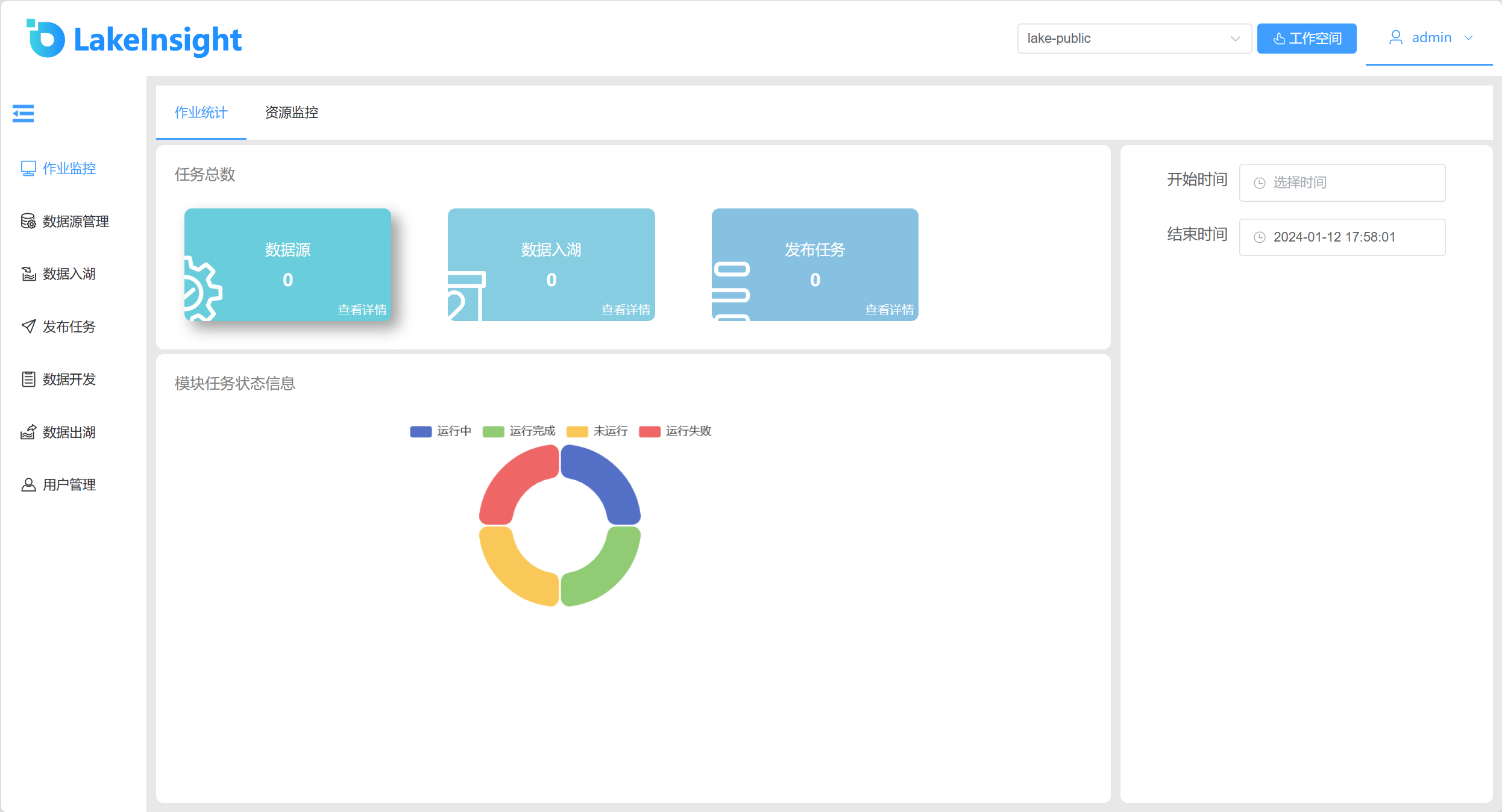
Task: Click the 数据开发 document icon
Action: tap(28, 379)
